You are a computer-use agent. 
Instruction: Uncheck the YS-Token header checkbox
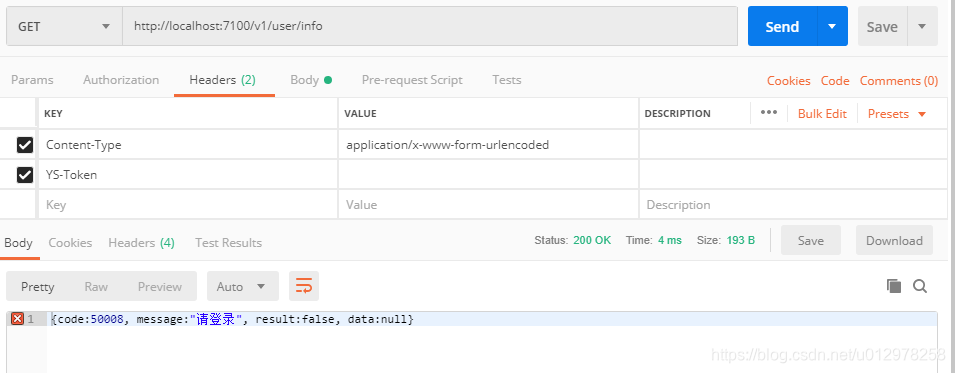[x=24, y=175]
